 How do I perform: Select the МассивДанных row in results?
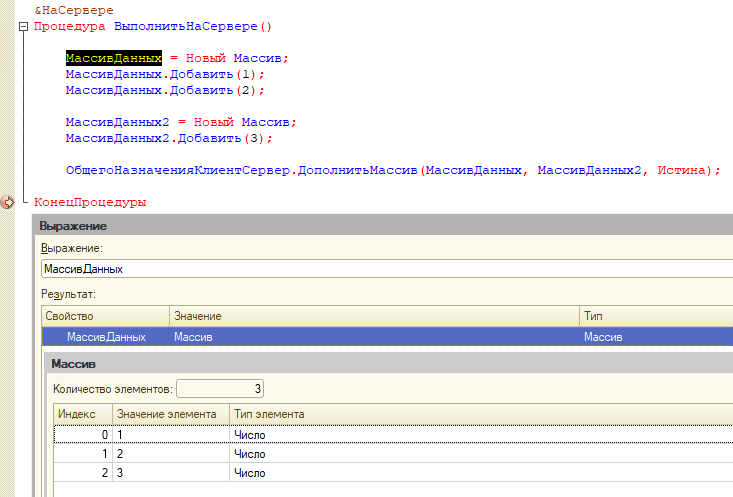coord(106,338)
